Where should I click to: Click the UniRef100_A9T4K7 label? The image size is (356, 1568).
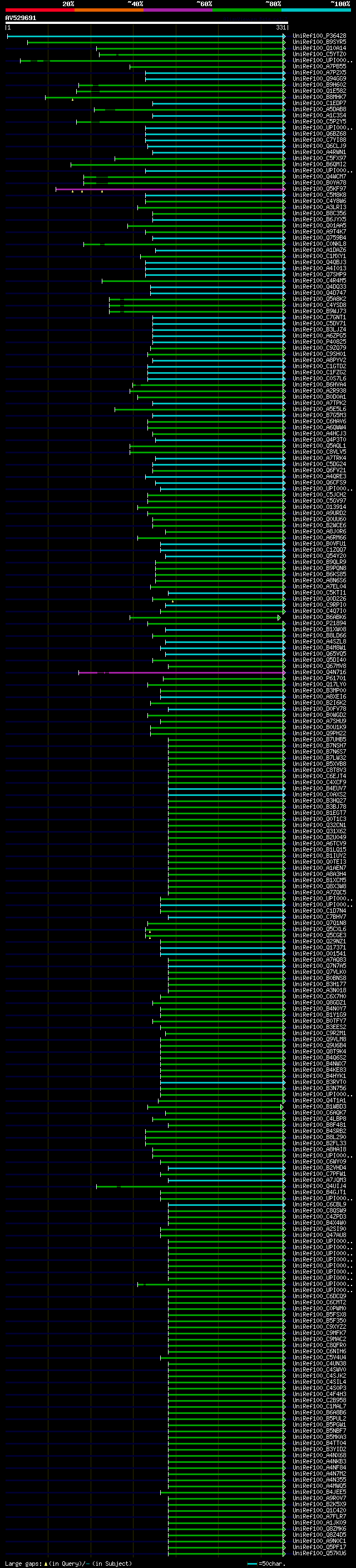pos(319,231)
